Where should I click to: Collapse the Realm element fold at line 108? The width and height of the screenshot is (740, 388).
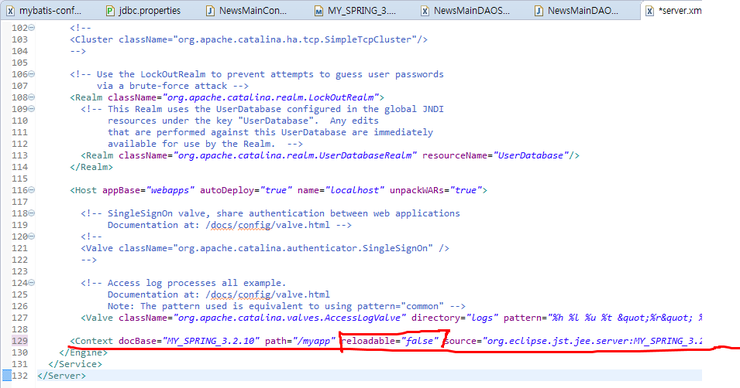[32, 97]
